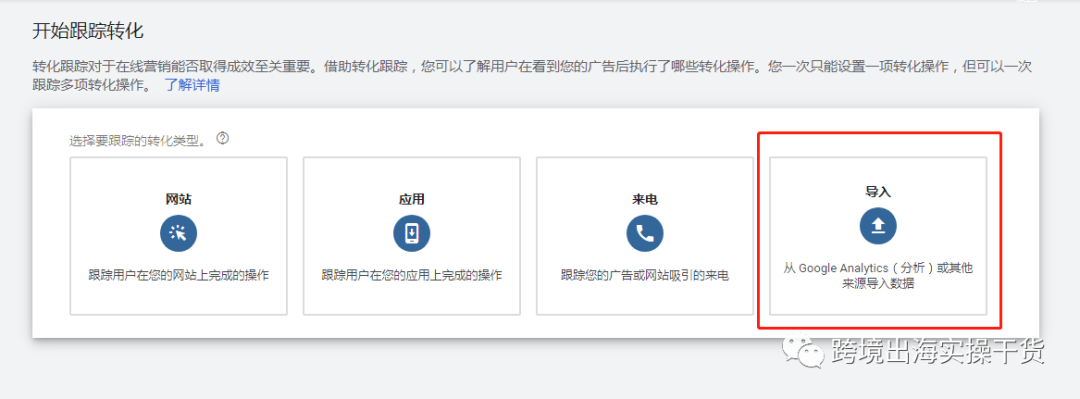Click the website cursor-click icon
The image size is (1080, 399).
[178, 234]
